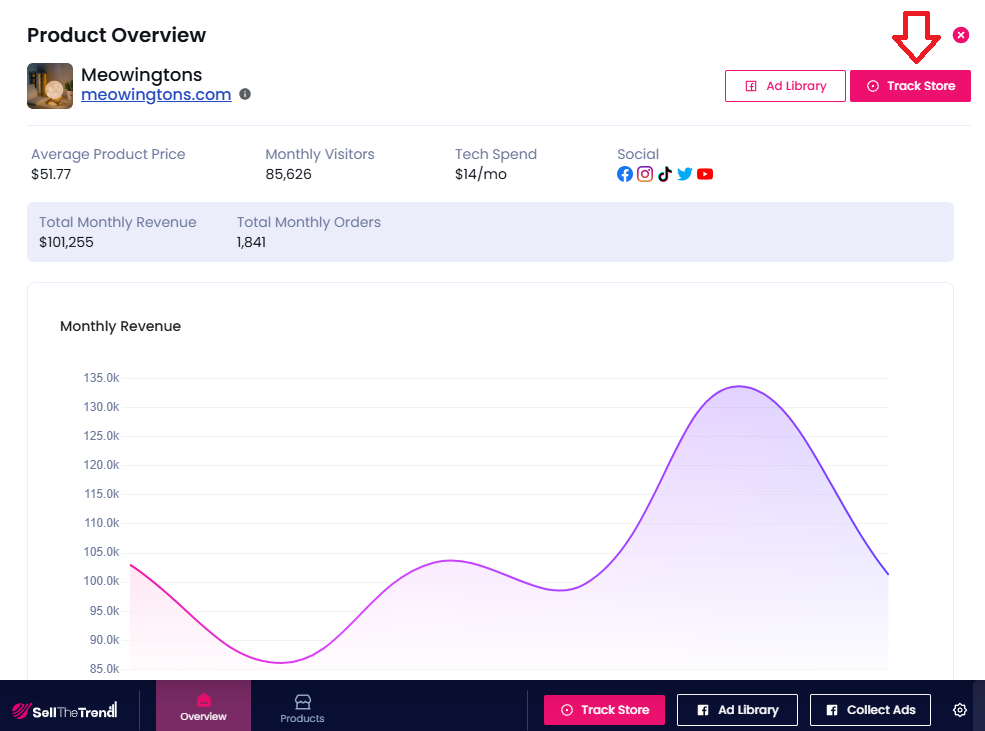The width and height of the screenshot is (985, 731).
Task: Click the top Track Store button
Action: (x=910, y=86)
